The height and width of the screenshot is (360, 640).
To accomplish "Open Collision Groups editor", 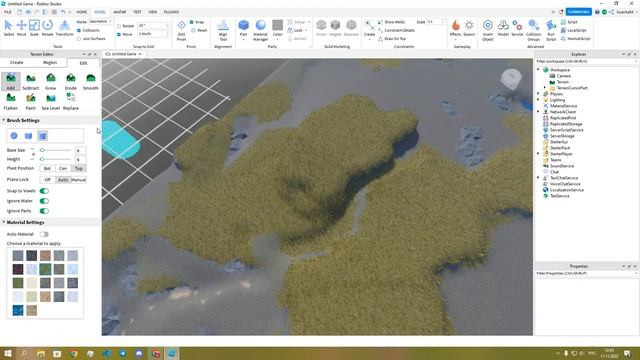I will 533,30.
